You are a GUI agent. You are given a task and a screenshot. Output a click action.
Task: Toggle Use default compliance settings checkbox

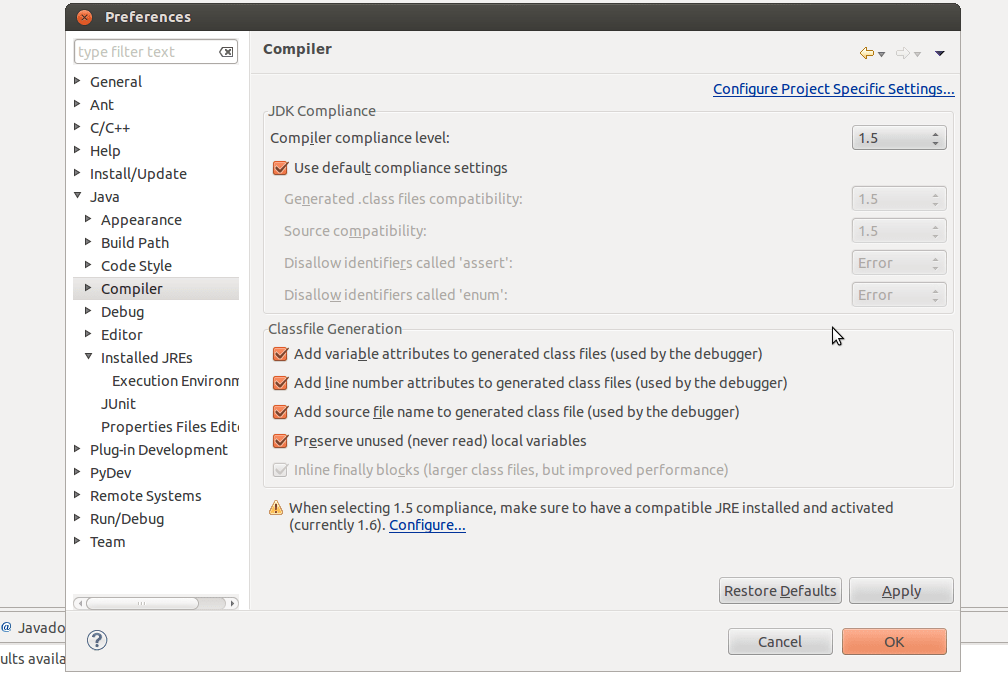click(x=280, y=168)
